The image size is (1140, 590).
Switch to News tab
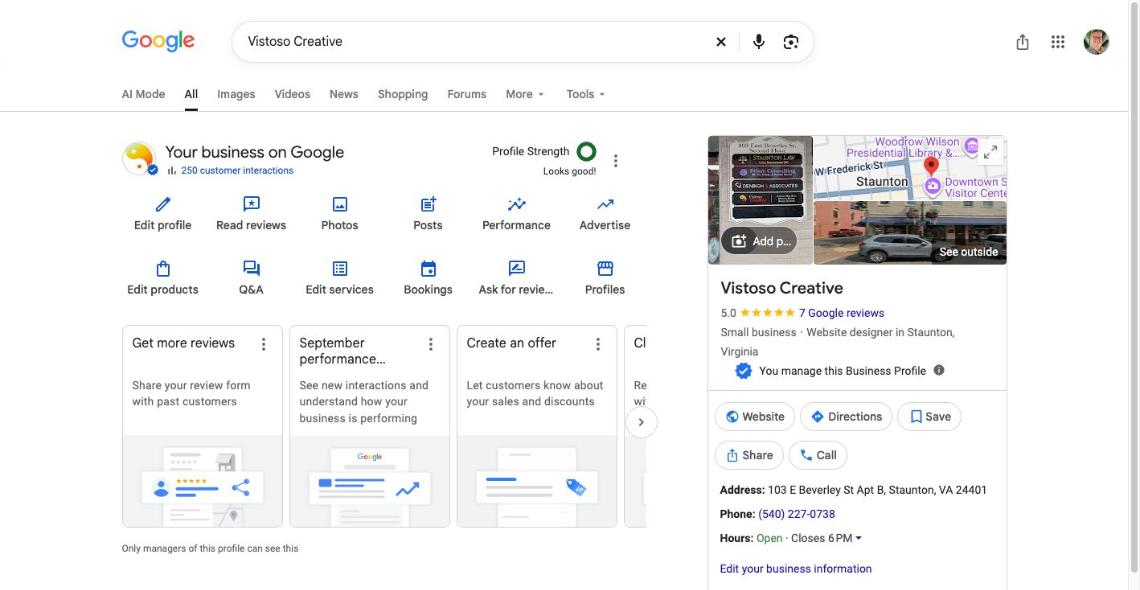344,94
